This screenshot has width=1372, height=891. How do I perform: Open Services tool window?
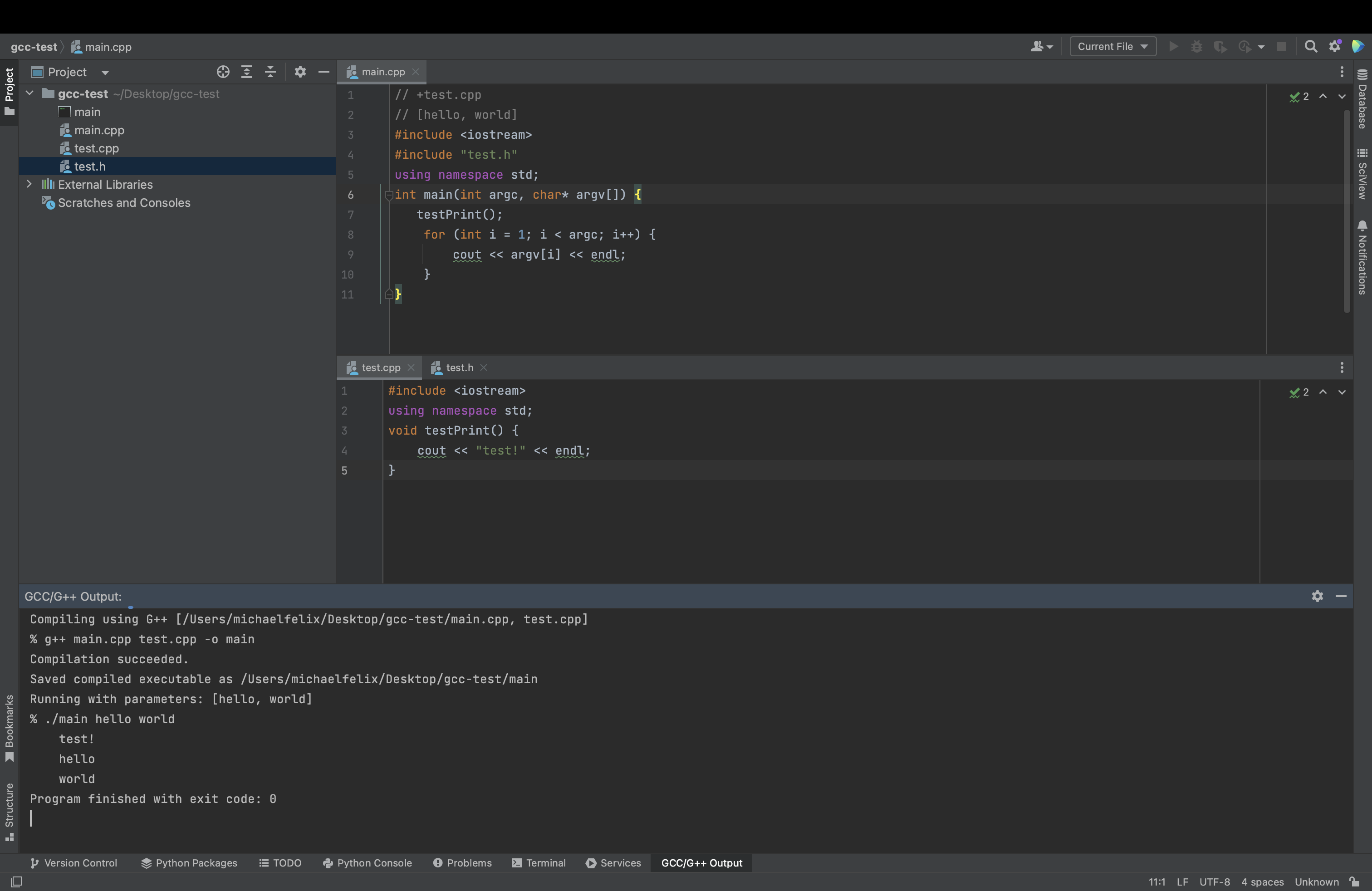[613, 863]
